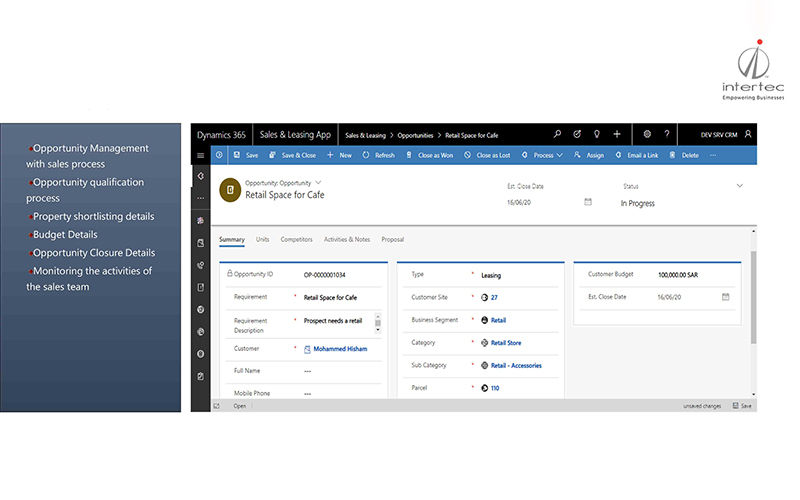Click Save in the command bar
The image size is (800, 500).
tap(246, 155)
